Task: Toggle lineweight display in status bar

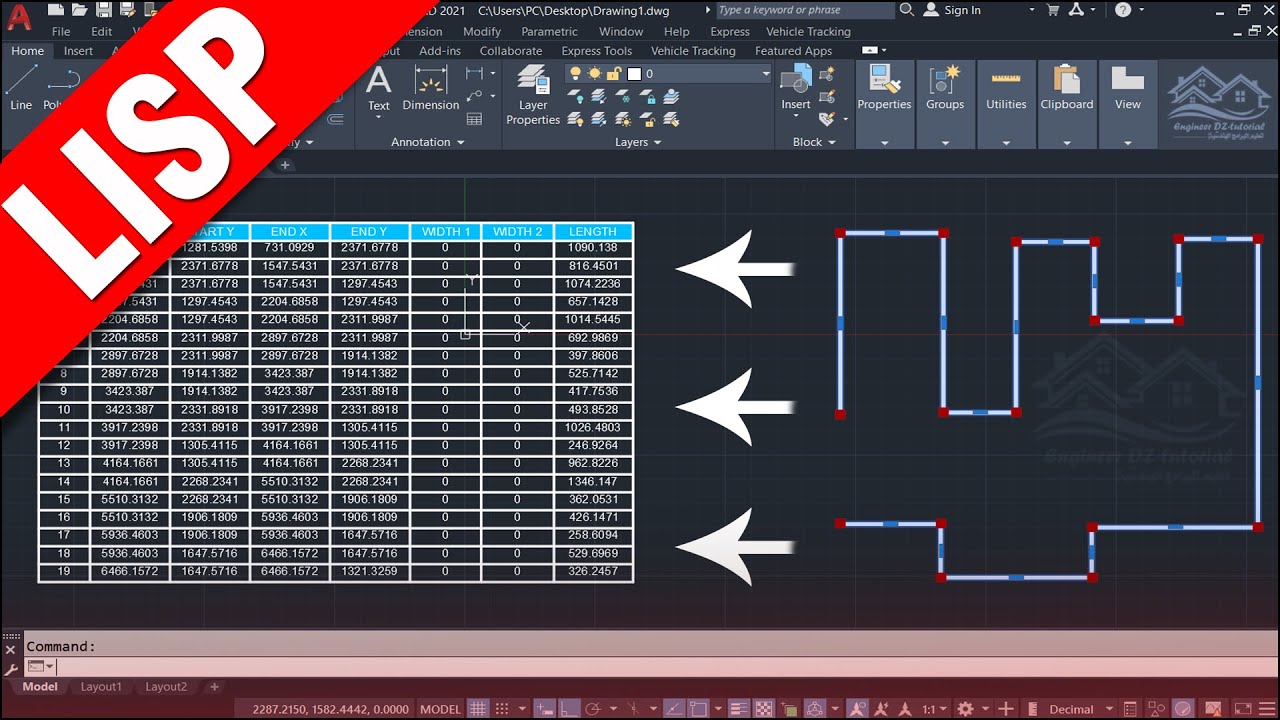Action: click(741, 709)
